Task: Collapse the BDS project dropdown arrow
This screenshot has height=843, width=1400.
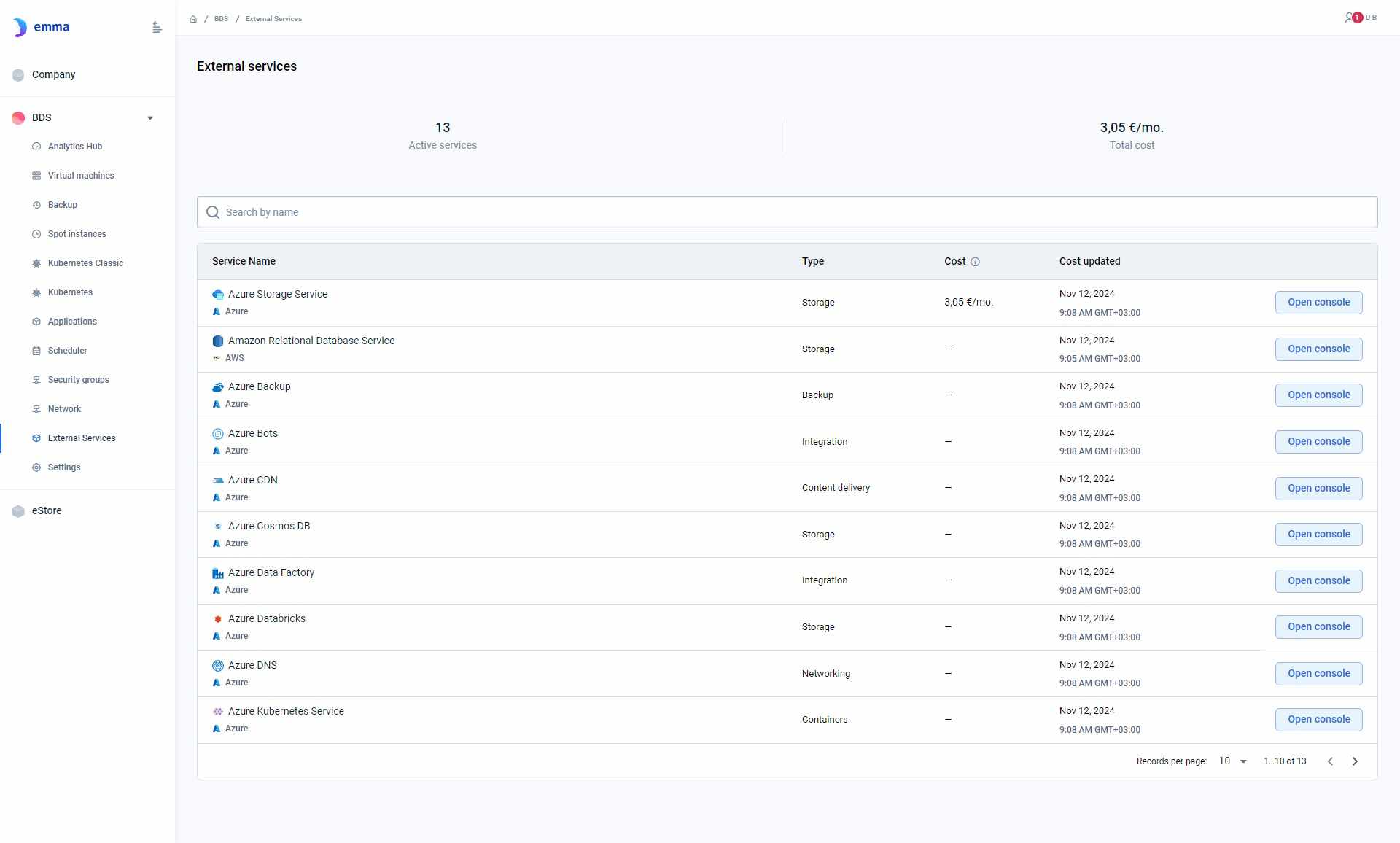Action: tap(150, 118)
